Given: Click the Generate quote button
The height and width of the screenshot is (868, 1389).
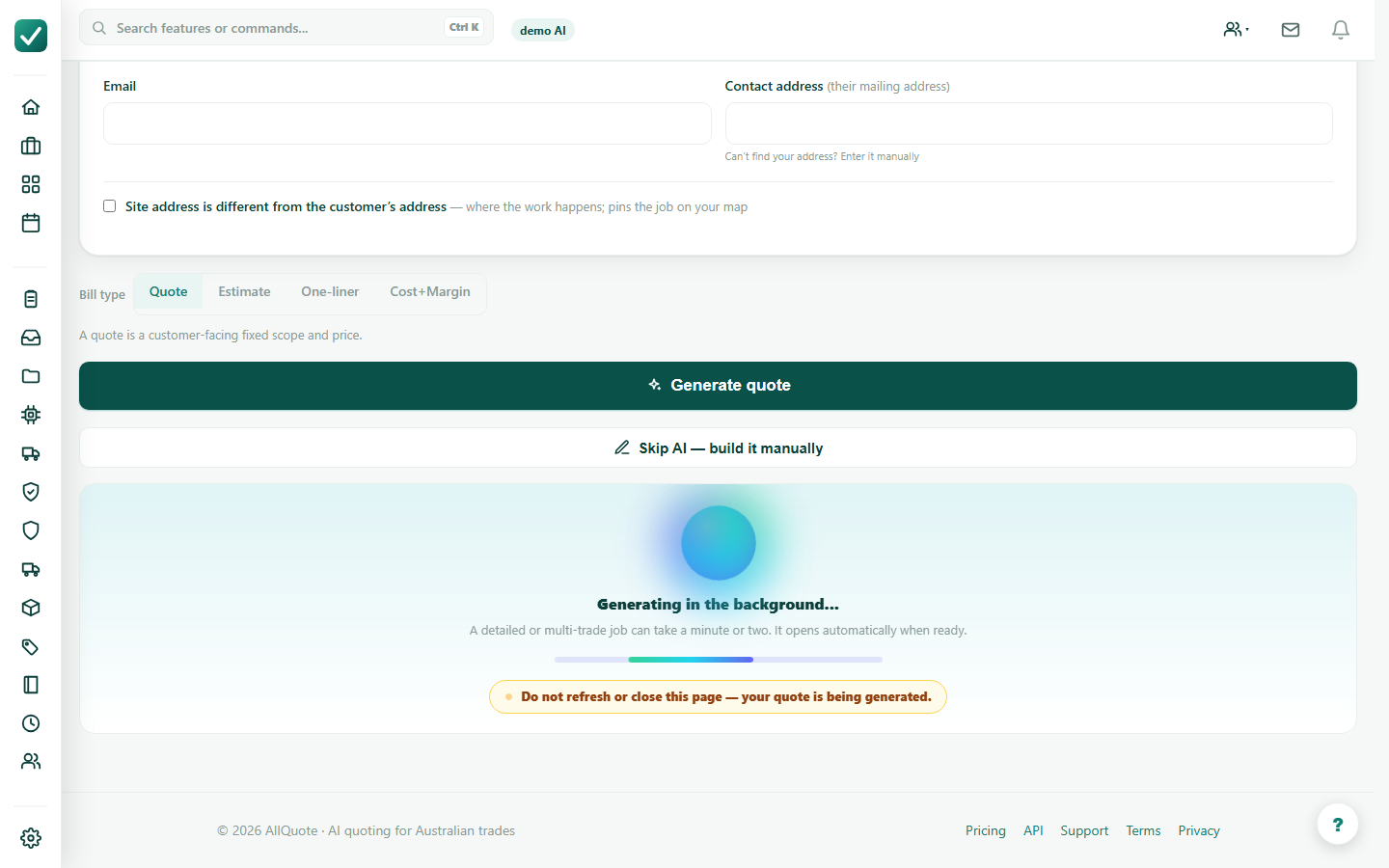Looking at the screenshot, I should coord(718,386).
